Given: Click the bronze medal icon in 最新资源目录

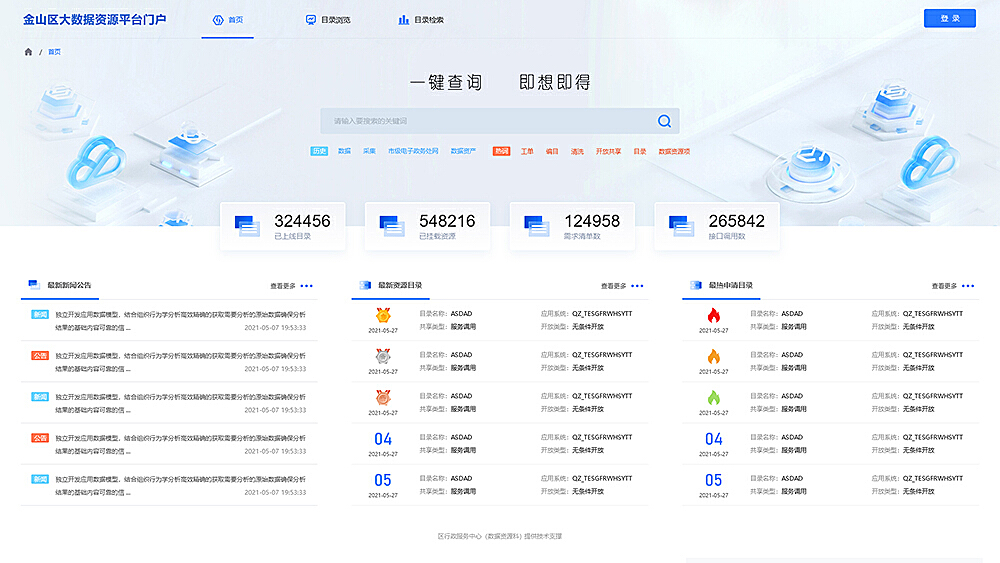Looking at the screenshot, I should (383, 397).
